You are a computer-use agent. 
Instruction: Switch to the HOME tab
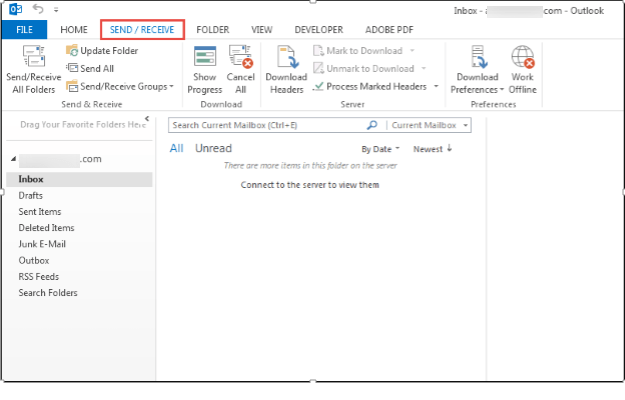point(74,29)
